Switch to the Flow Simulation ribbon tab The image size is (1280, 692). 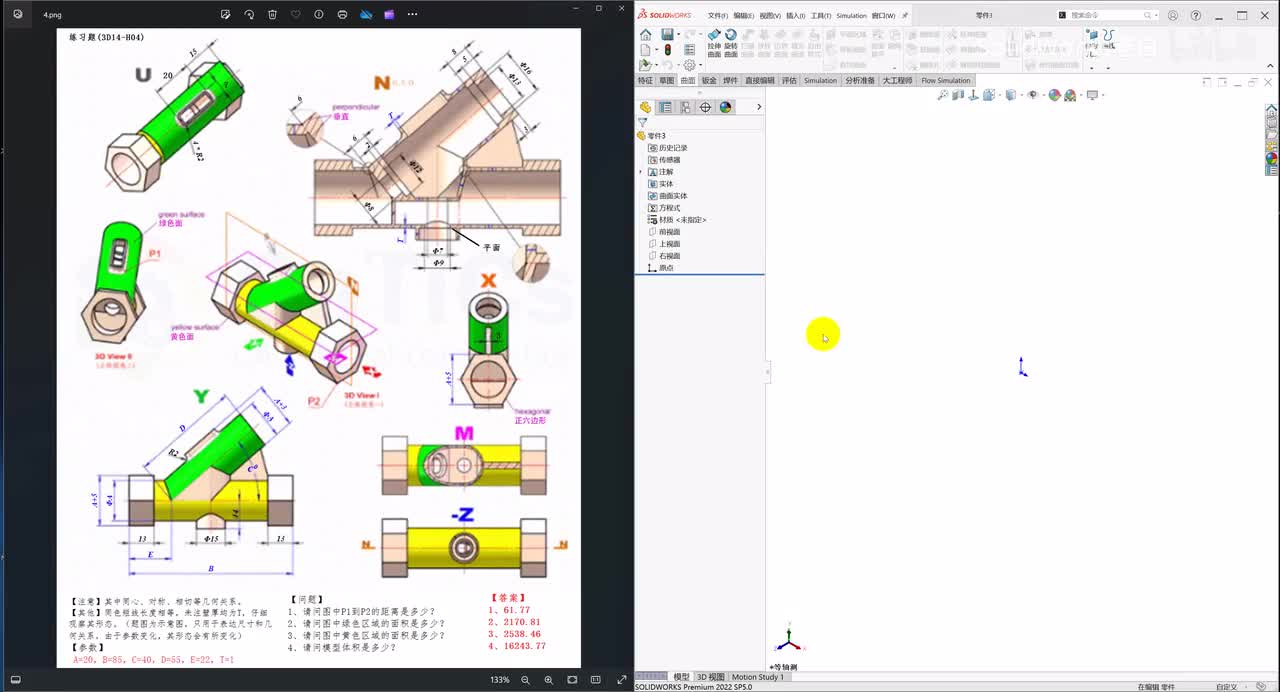[x=946, y=80]
